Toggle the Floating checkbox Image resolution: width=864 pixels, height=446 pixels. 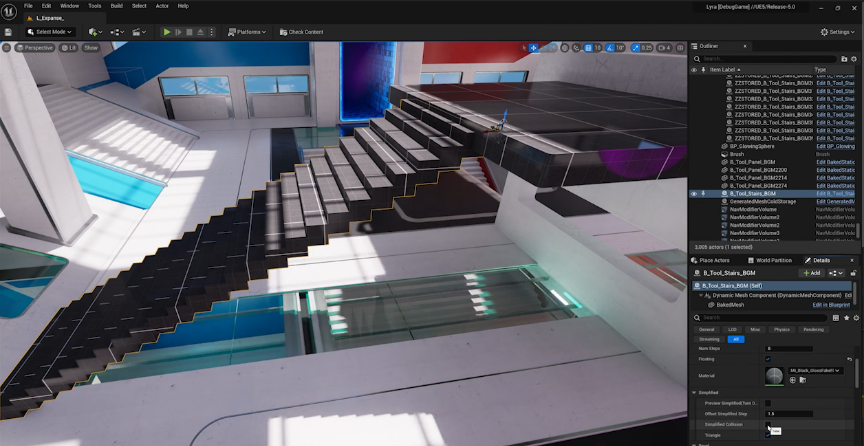pyautogui.click(x=768, y=359)
